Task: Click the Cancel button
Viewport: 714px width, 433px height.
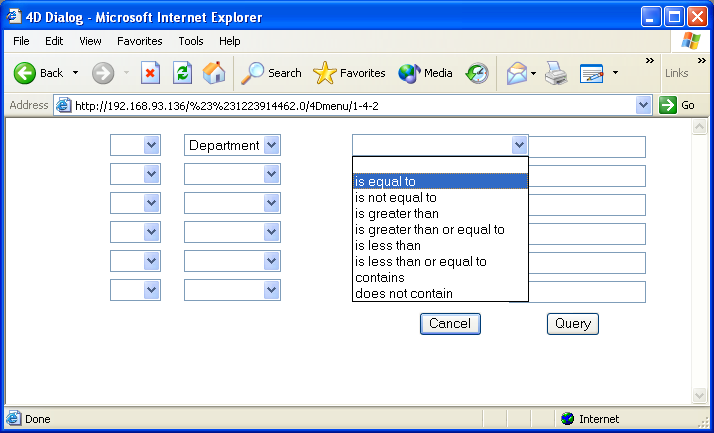Action: [450, 324]
